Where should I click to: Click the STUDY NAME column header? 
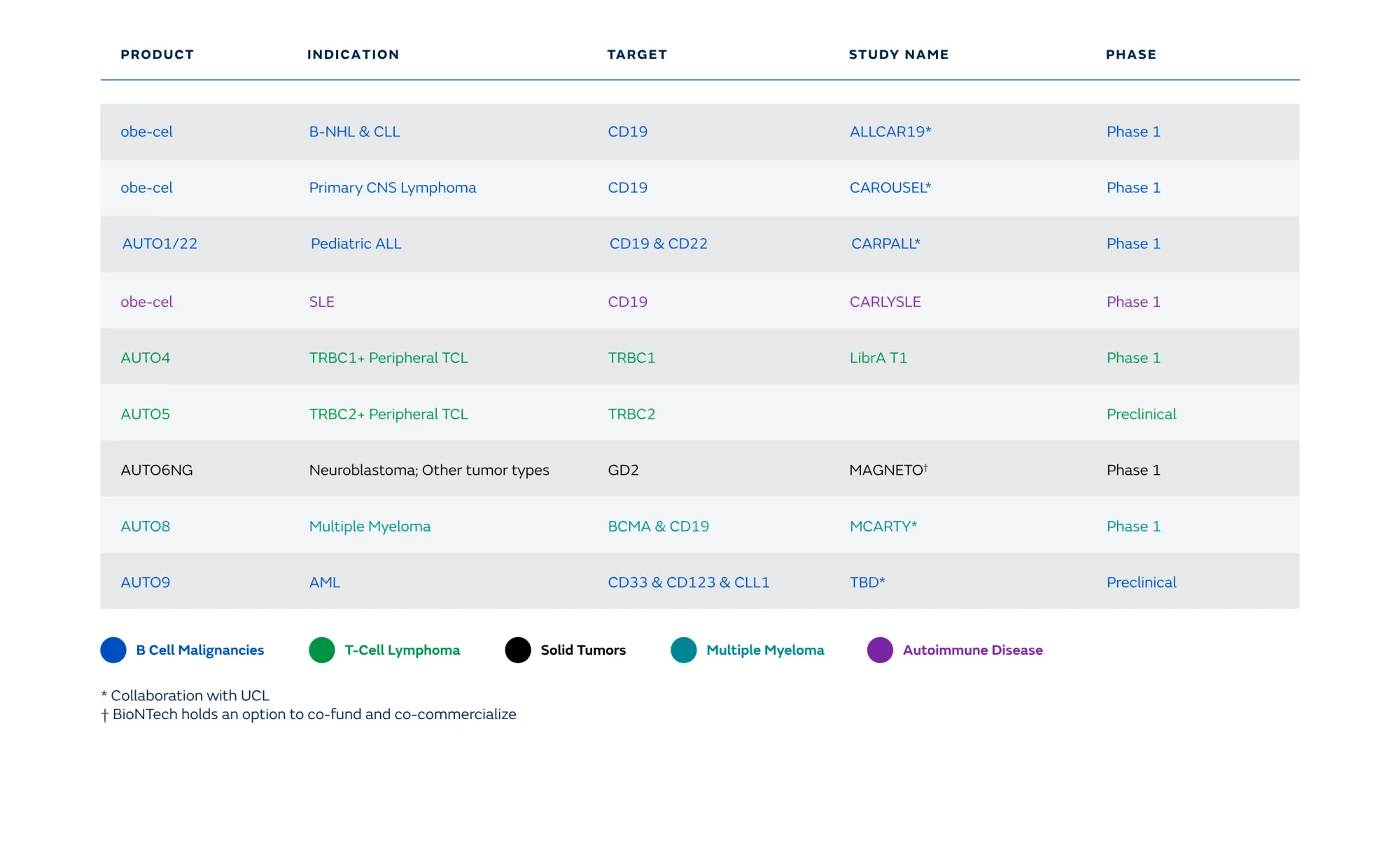click(x=899, y=55)
